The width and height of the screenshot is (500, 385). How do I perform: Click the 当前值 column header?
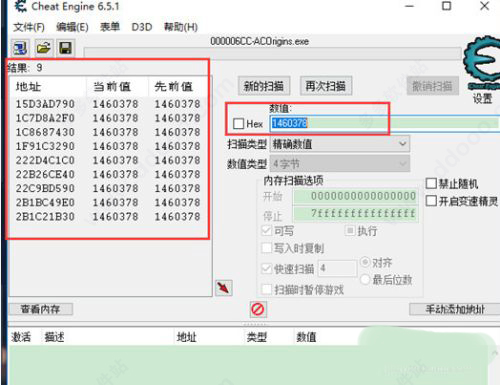[112, 87]
